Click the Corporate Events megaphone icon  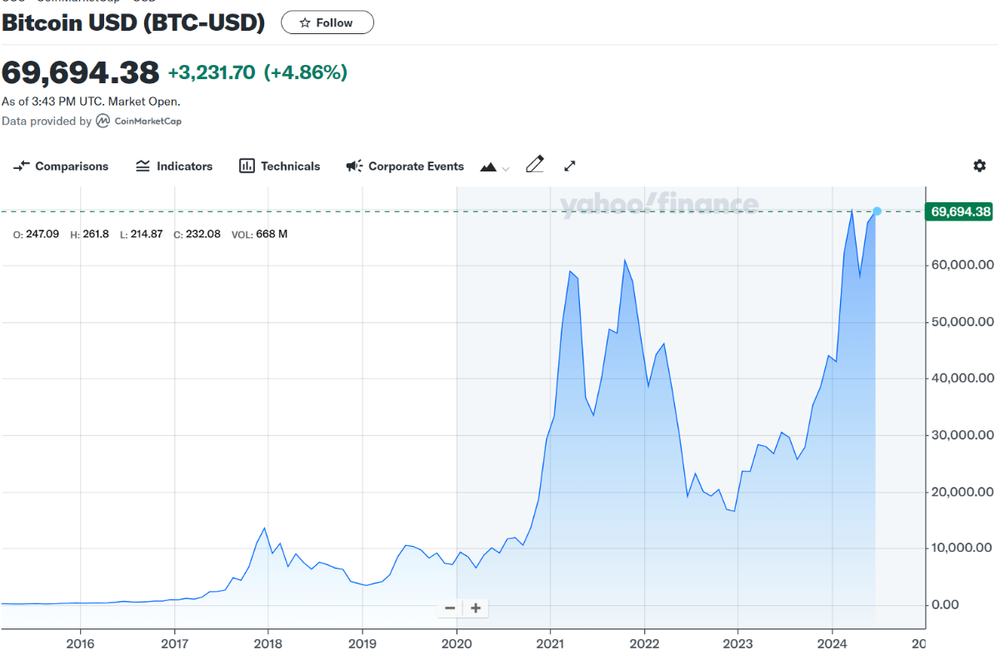[354, 166]
